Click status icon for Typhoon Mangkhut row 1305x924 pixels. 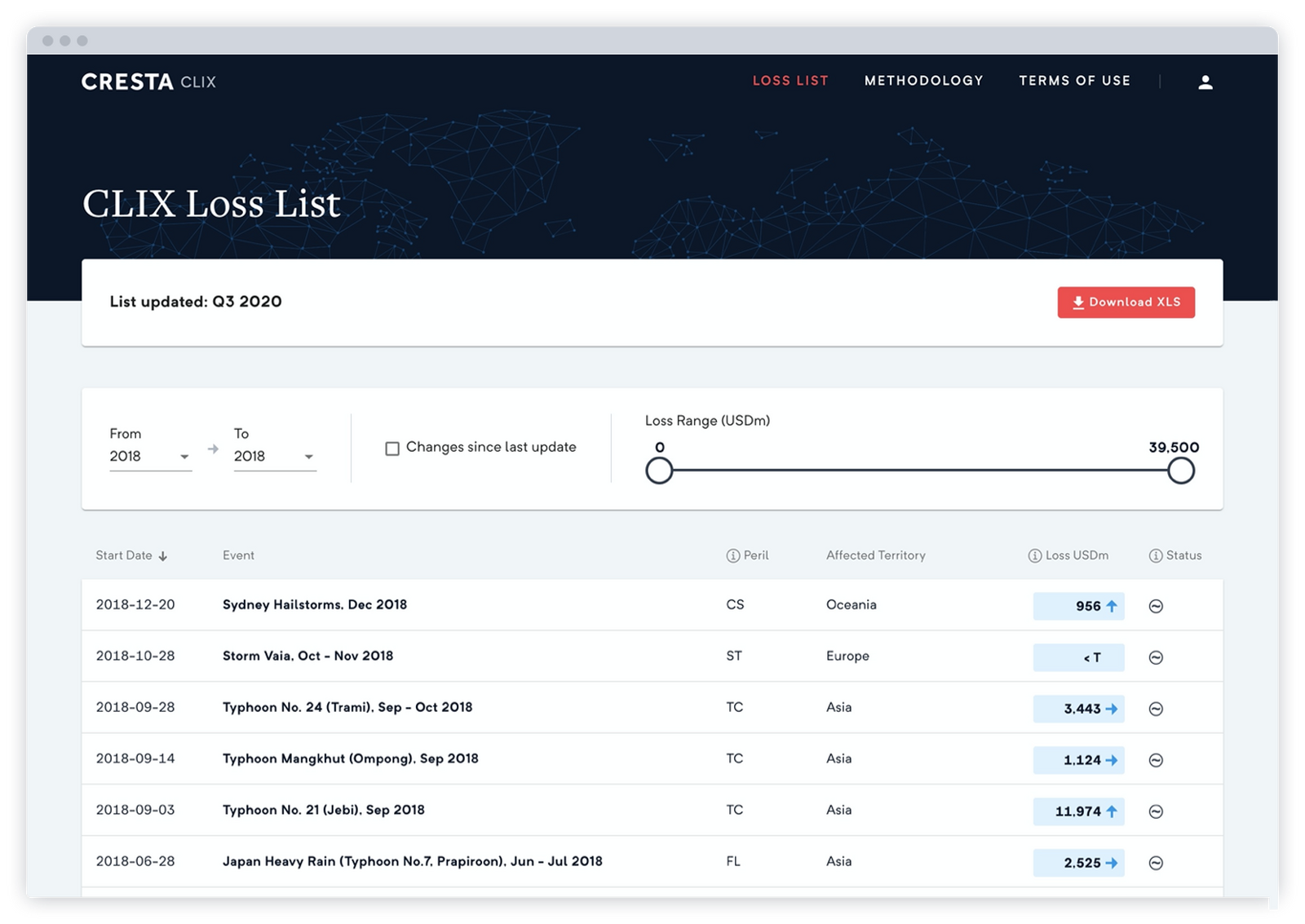(1156, 760)
